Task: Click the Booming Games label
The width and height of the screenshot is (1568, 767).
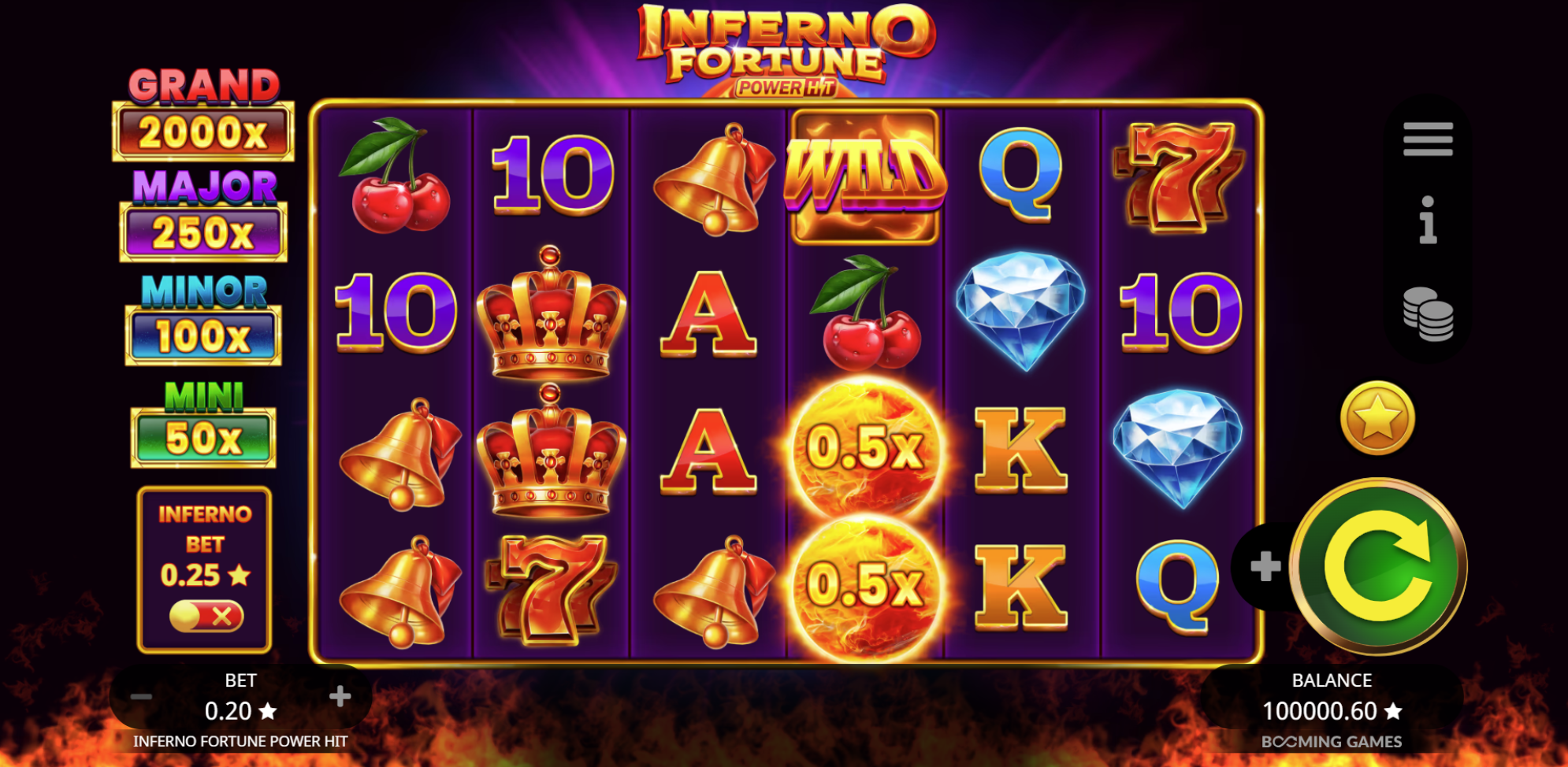Action: pyautogui.click(x=1332, y=742)
